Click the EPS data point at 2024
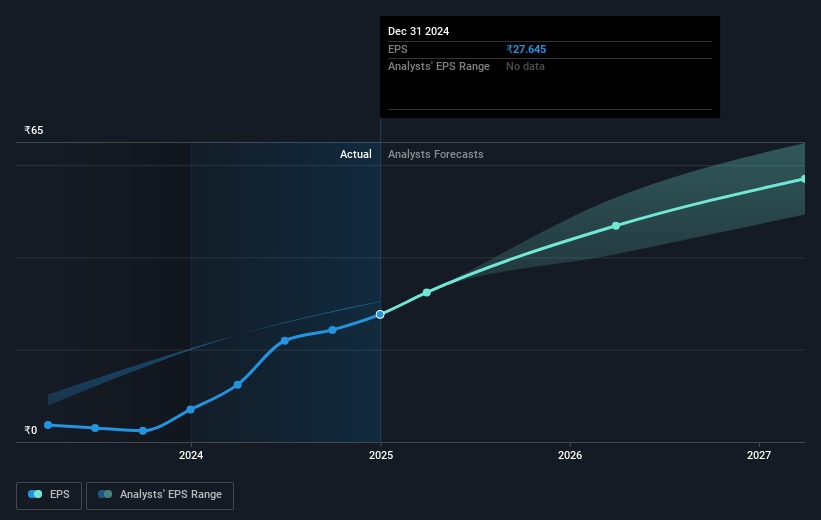This screenshot has width=821, height=520. click(191, 410)
